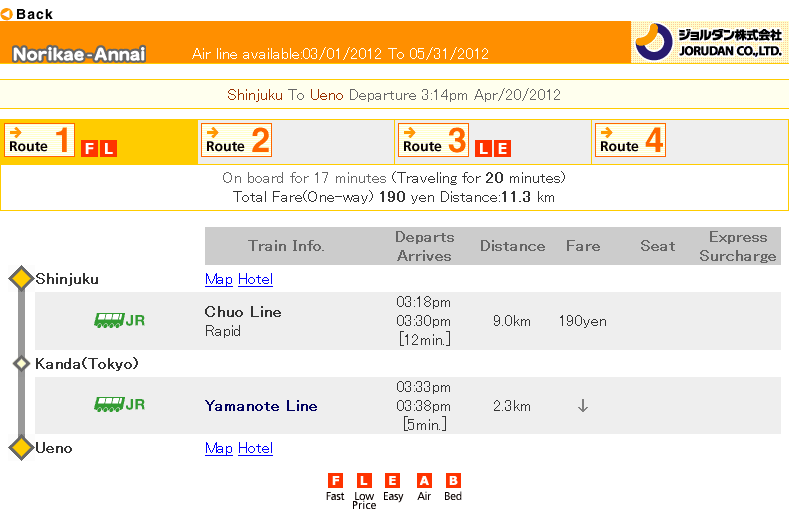The height and width of the screenshot is (519, 790).
Task: Click the JR train icon for Chuo Line
Action: pos(119,320)
